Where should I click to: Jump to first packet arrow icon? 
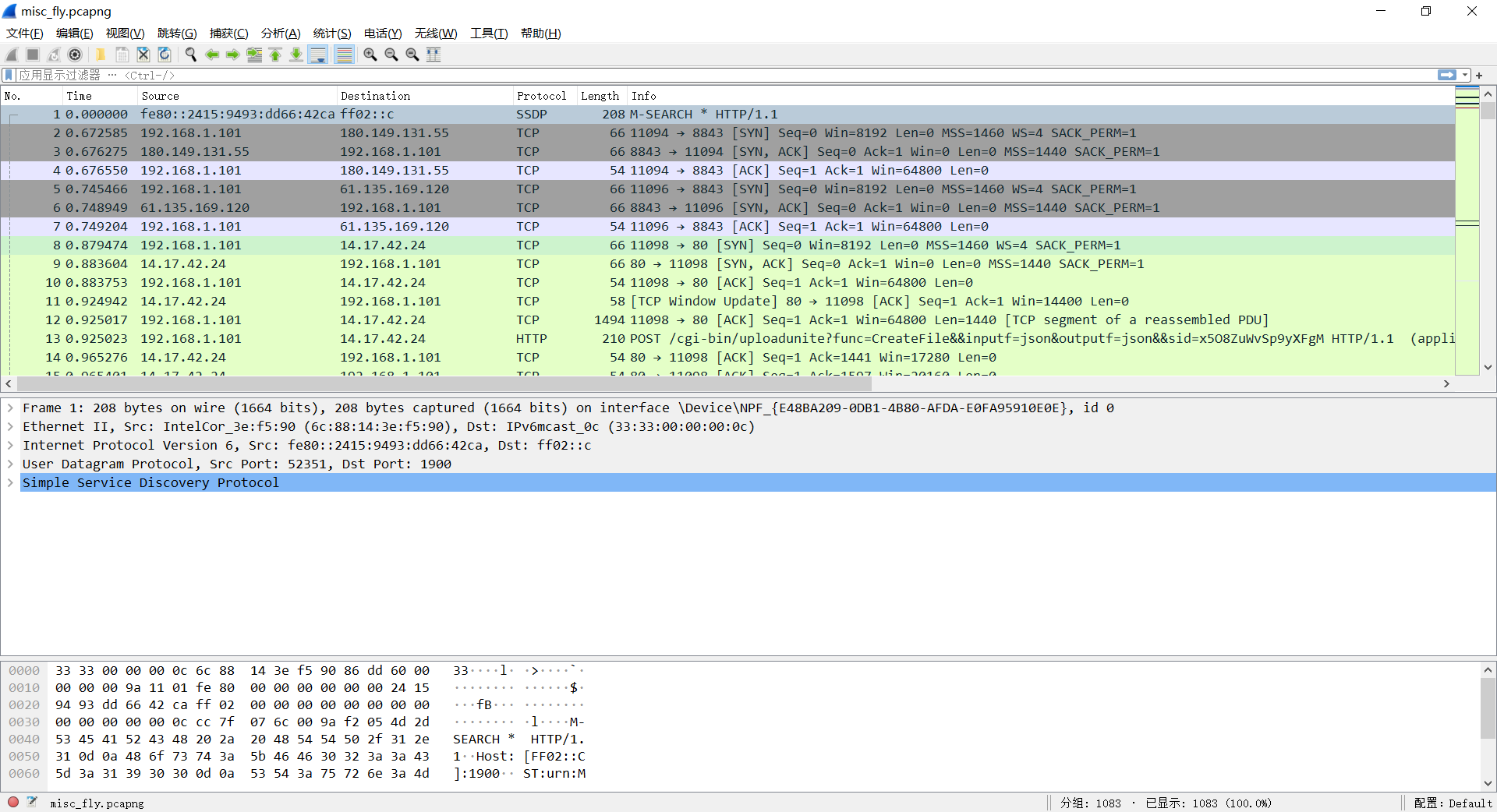point(275,55)
